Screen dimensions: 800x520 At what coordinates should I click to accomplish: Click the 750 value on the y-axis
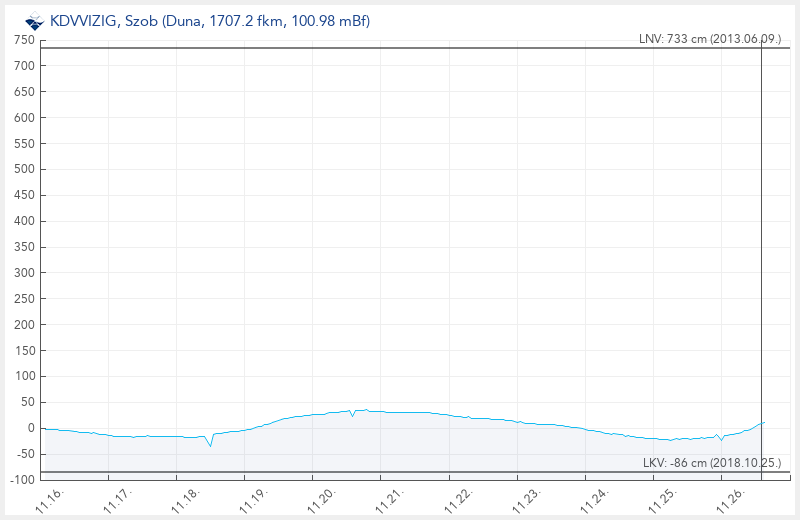coord(25,40)
